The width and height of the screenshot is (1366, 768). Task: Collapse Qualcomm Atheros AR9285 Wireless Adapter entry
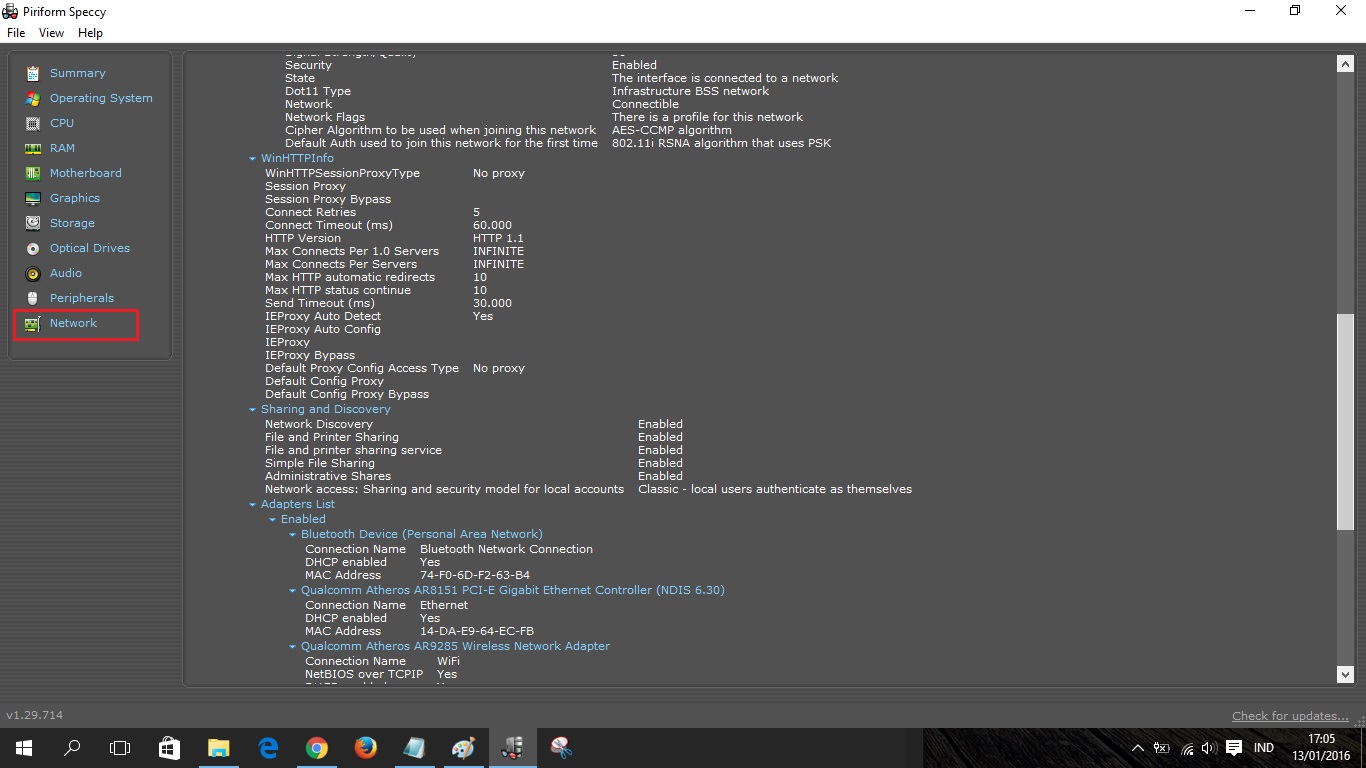(293, 647)
